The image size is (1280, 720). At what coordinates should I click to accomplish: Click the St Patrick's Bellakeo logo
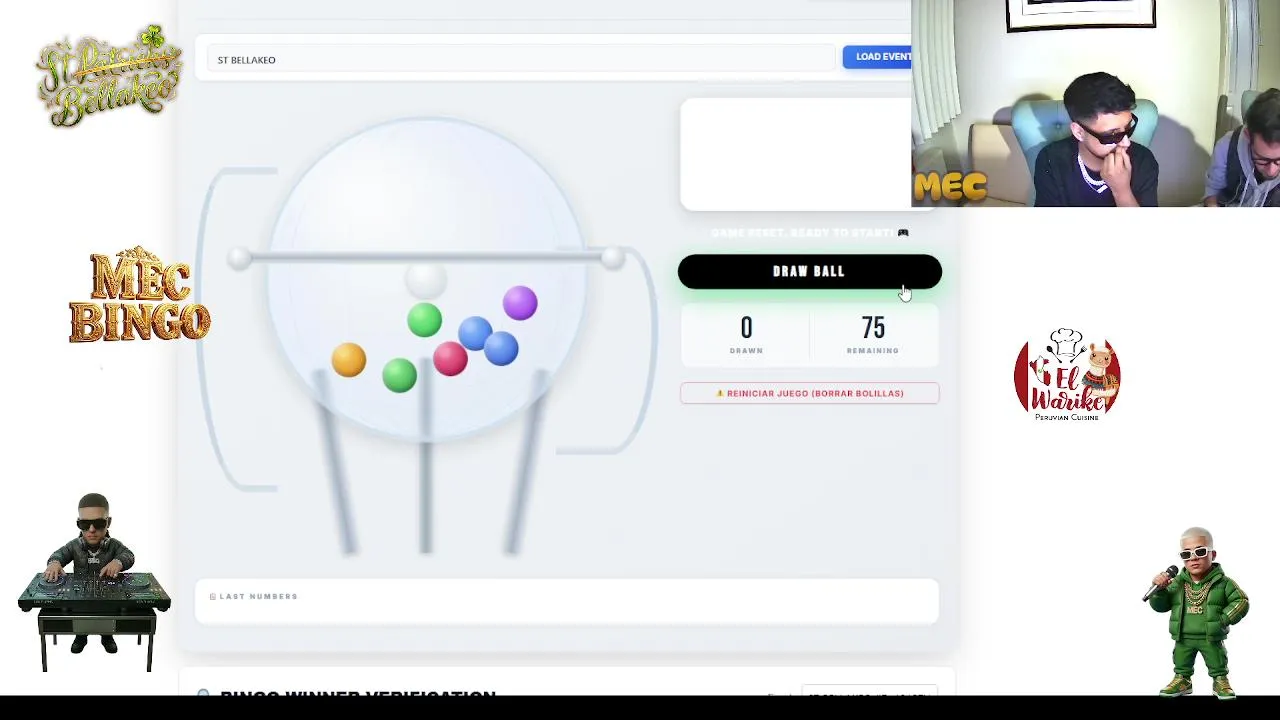pyautogui.click(x=108, y=77)
